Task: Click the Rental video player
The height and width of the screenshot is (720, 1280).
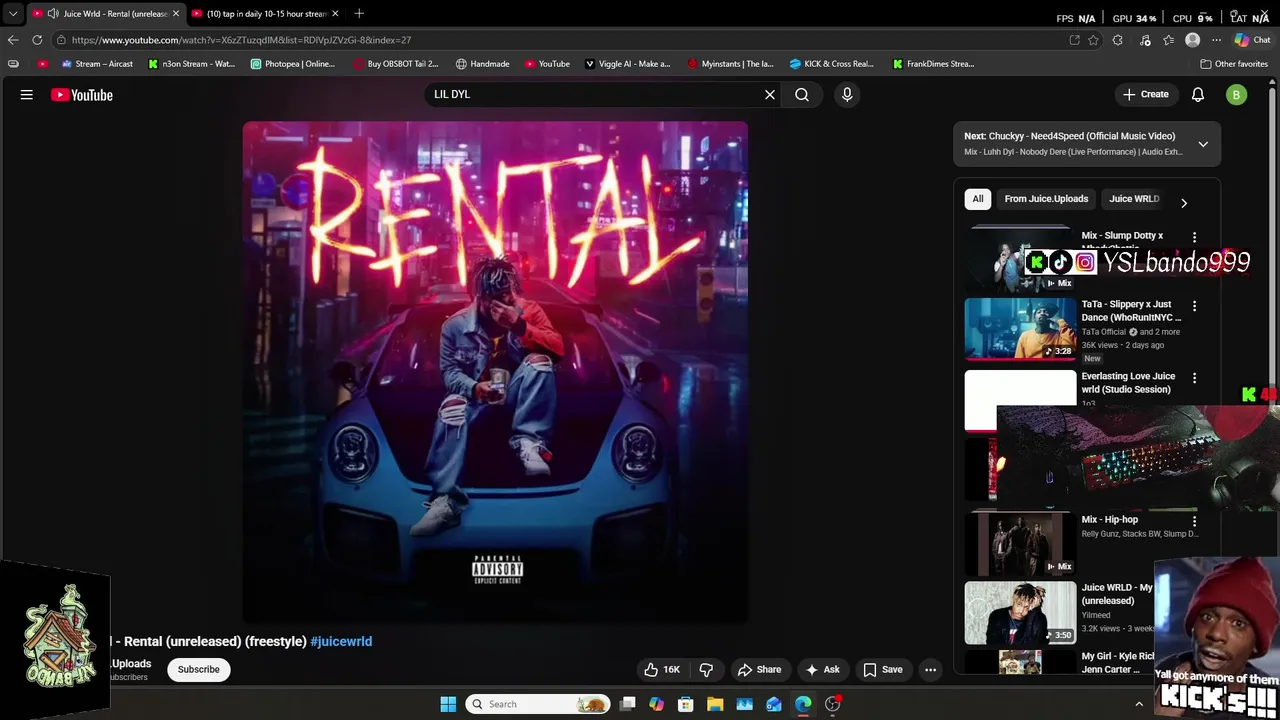Action: tap(495, 372)
